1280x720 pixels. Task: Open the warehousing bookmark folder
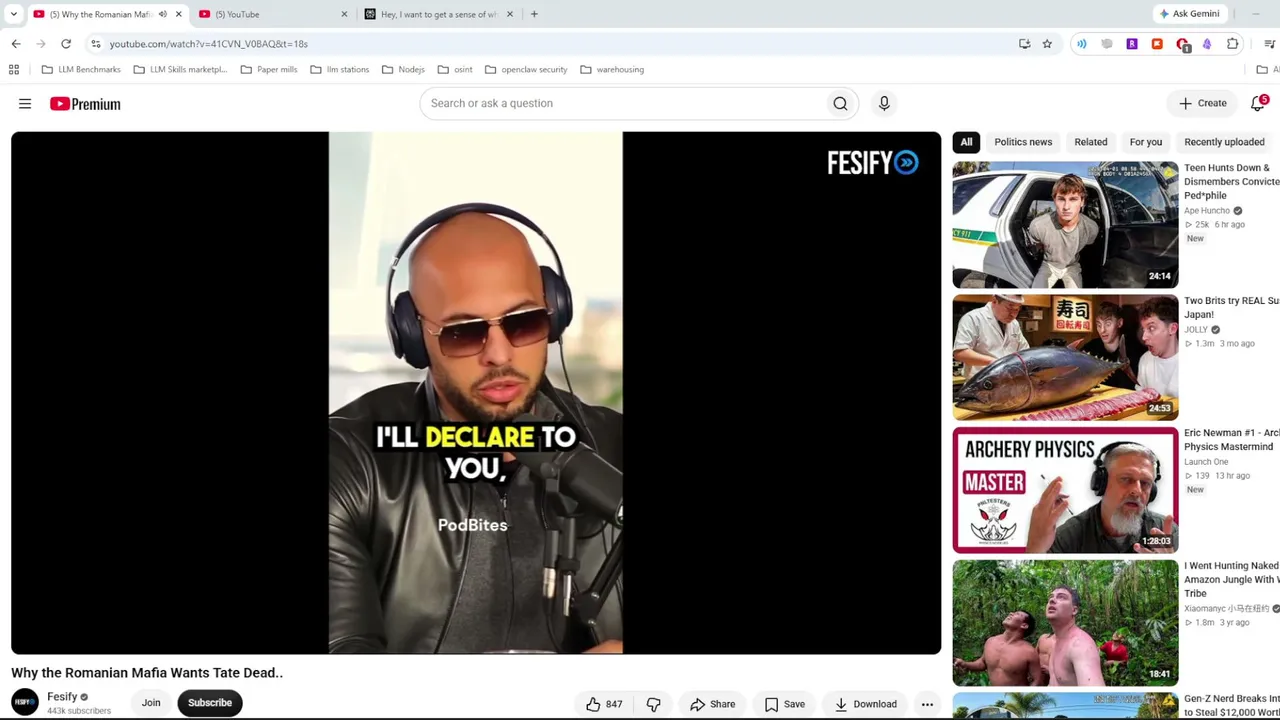point(612,70)
